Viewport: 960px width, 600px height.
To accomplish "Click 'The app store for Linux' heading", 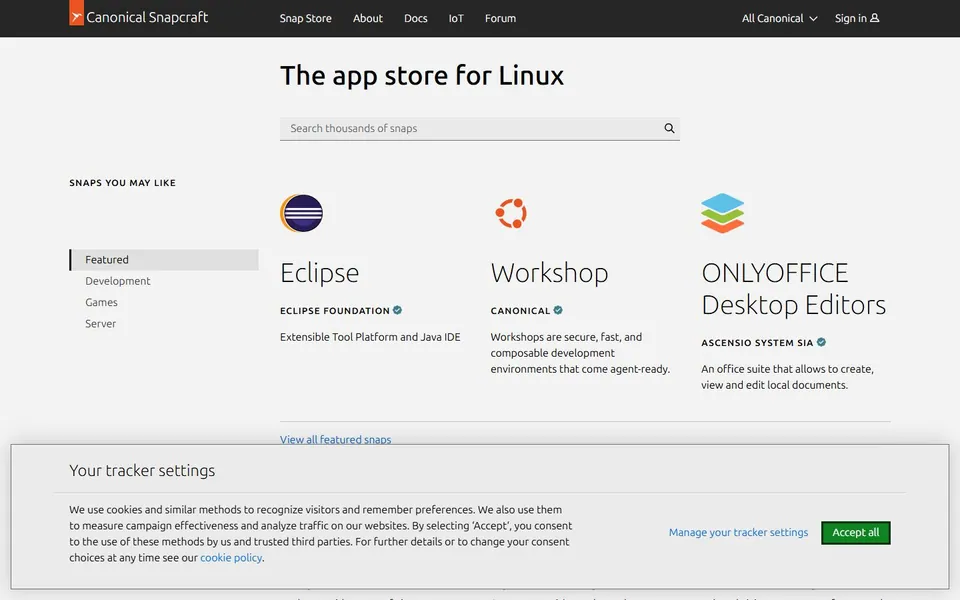I will coord(422,76).
